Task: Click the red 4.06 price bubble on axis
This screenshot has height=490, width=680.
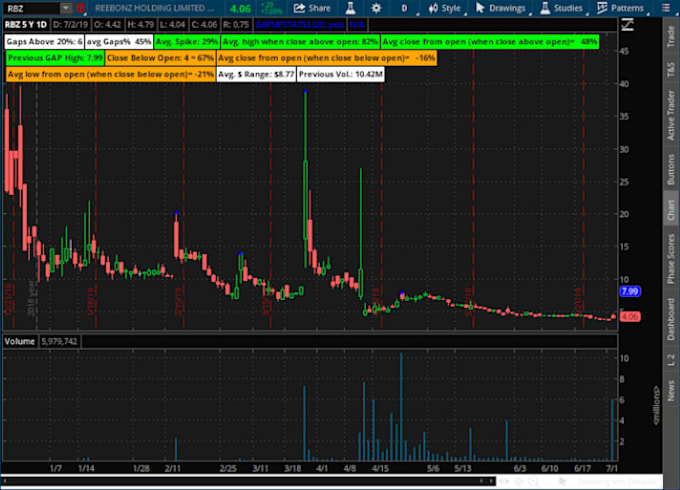Action: point(630,317)
